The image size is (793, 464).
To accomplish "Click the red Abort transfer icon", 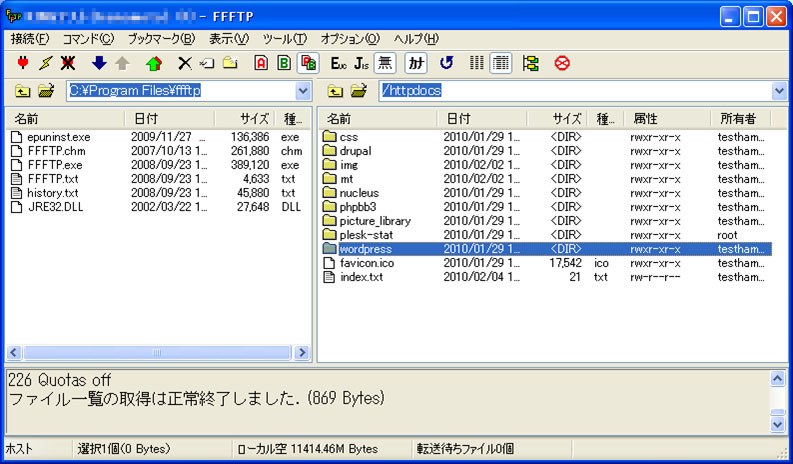I will pyautogui.click(x=562, y=63).
